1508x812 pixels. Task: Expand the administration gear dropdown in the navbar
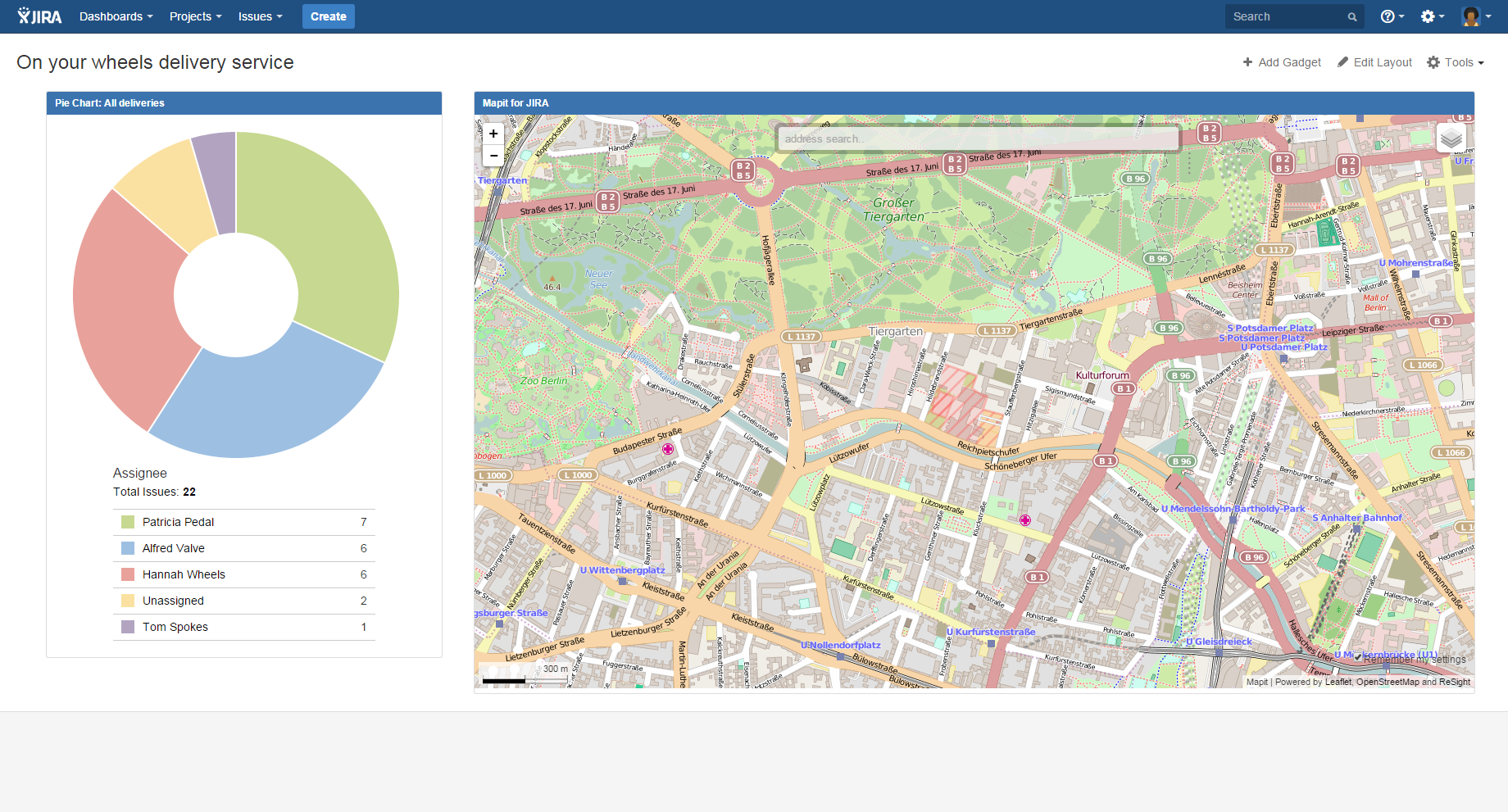click(x=1432, y=16)
